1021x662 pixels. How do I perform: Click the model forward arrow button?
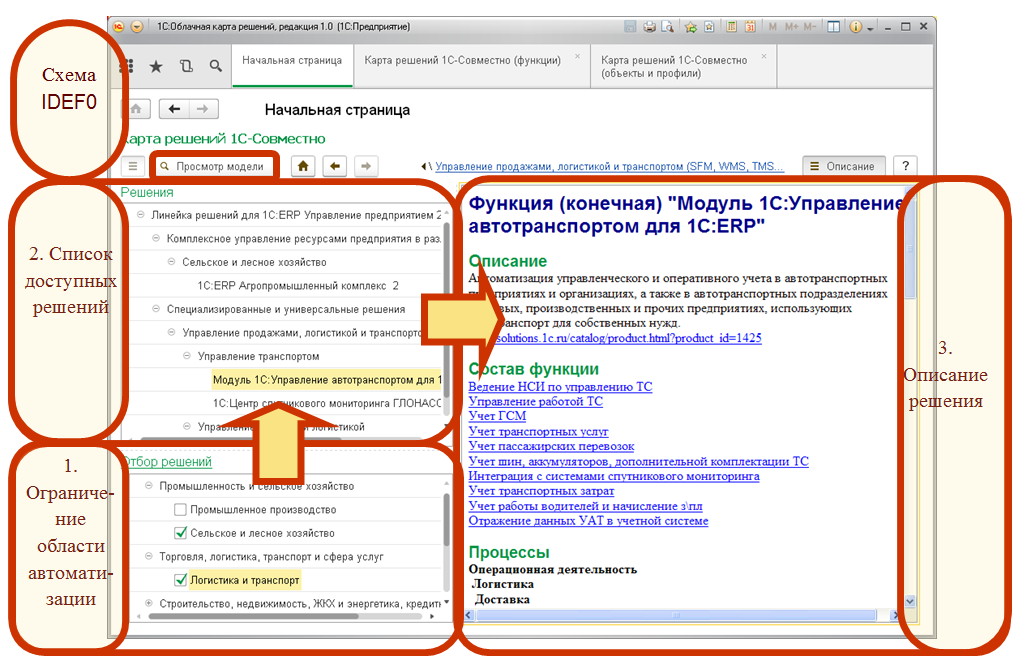pyautogui.click(x=366, y=166)
